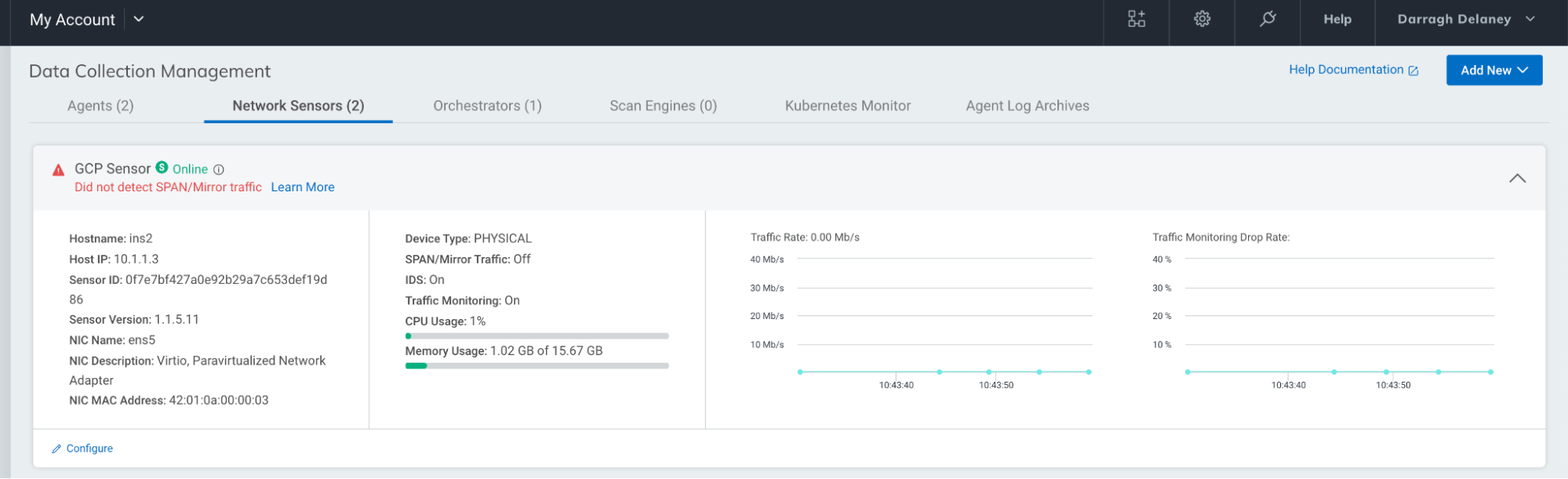1568x479 pixels.
Task: Switch to the Agents (2) tab
Action: click(x=100, y=106)
